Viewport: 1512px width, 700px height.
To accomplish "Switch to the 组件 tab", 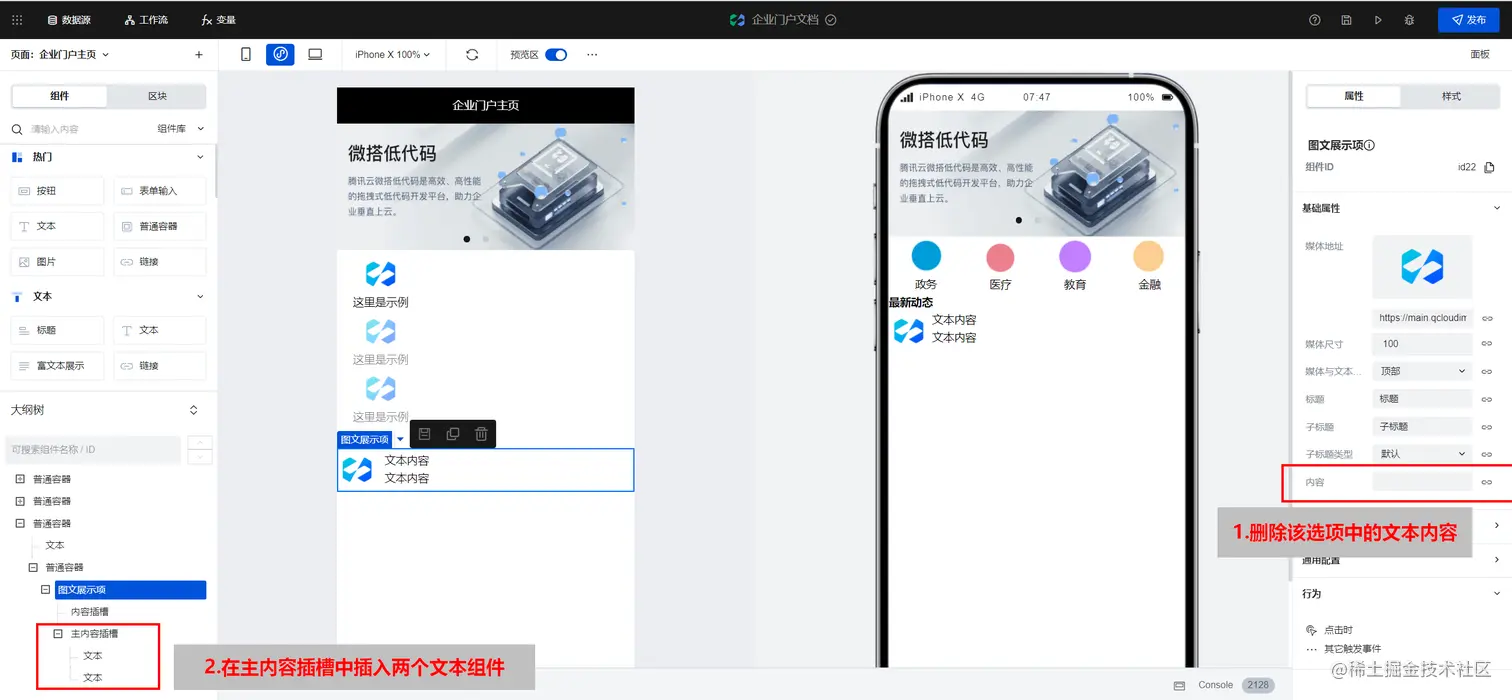I will (x=59, y=96).
